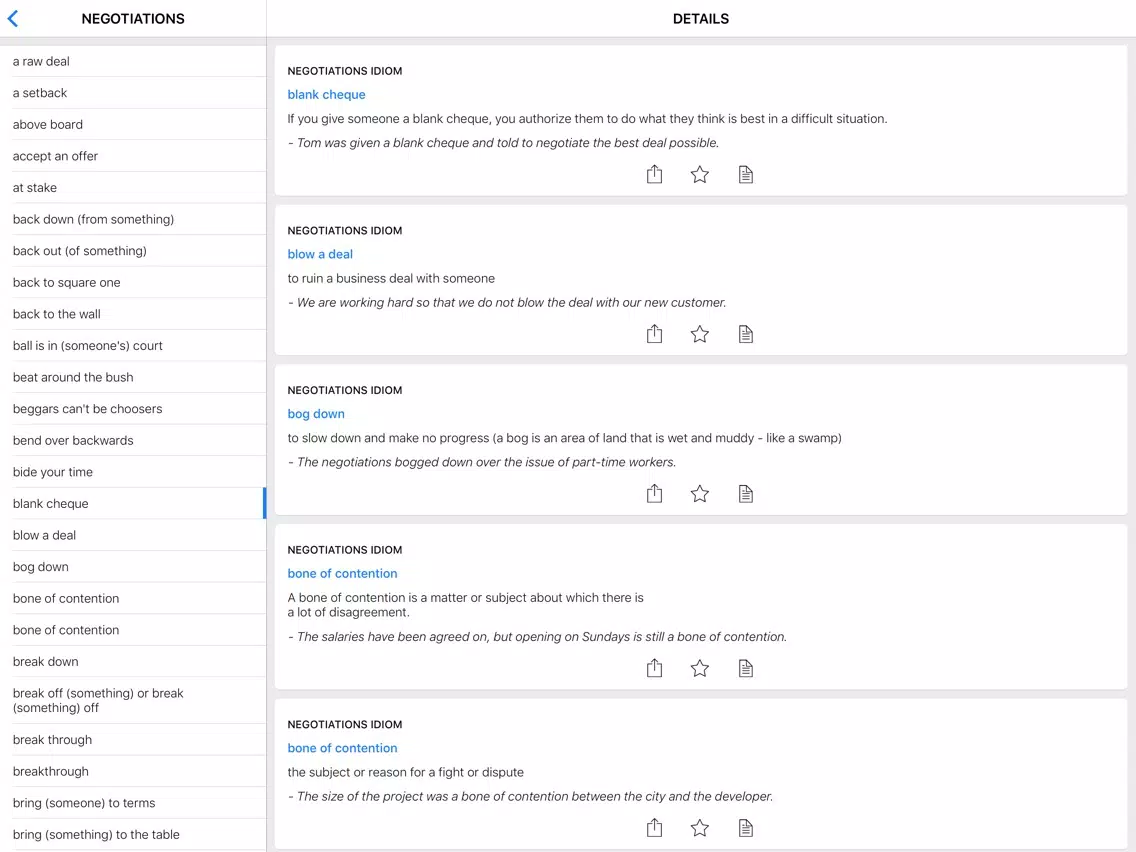The image size is (1136, 852).
Task: Open document icon on fight or dispute card
Action: [746, 828]
